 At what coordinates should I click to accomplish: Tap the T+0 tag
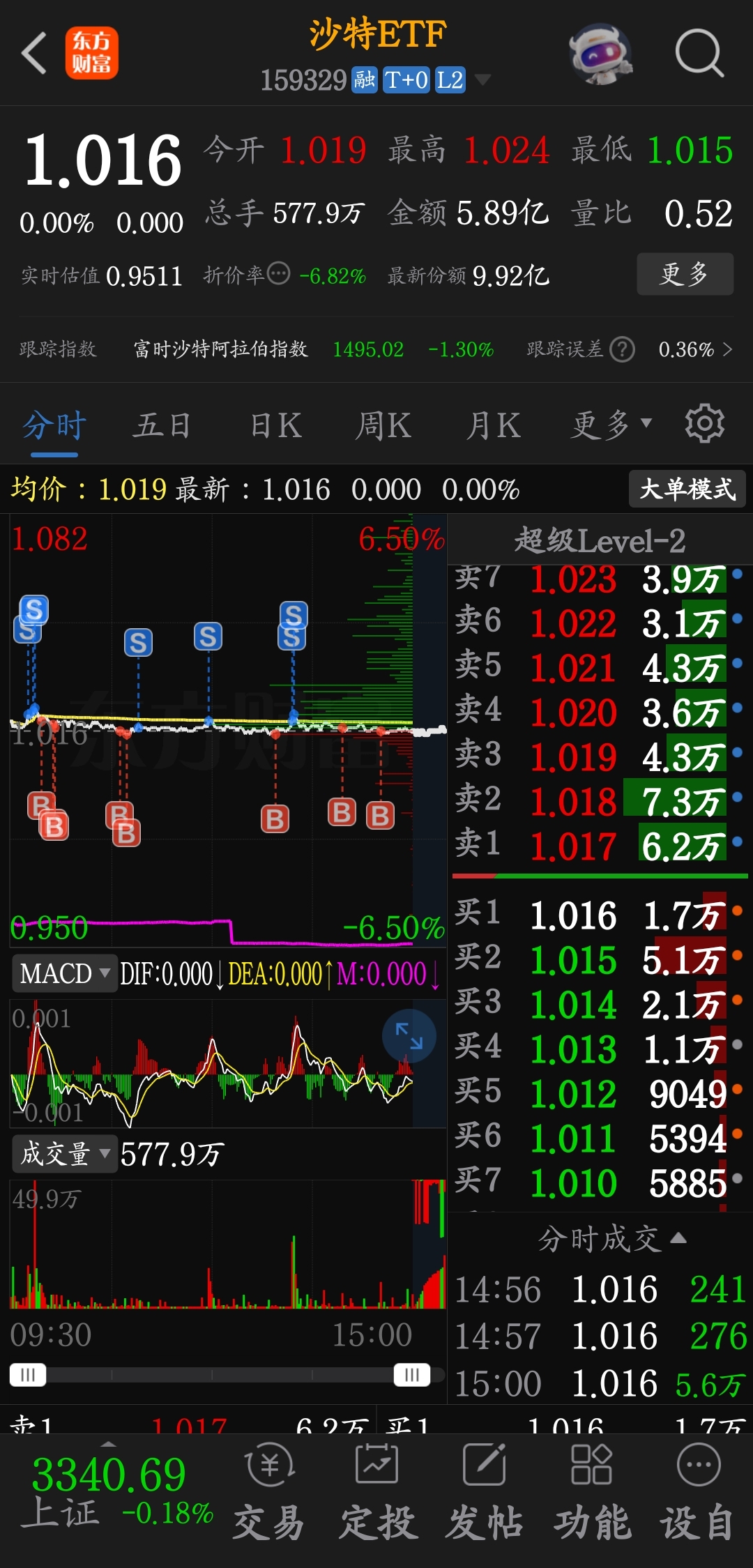[x=406, y=80]
